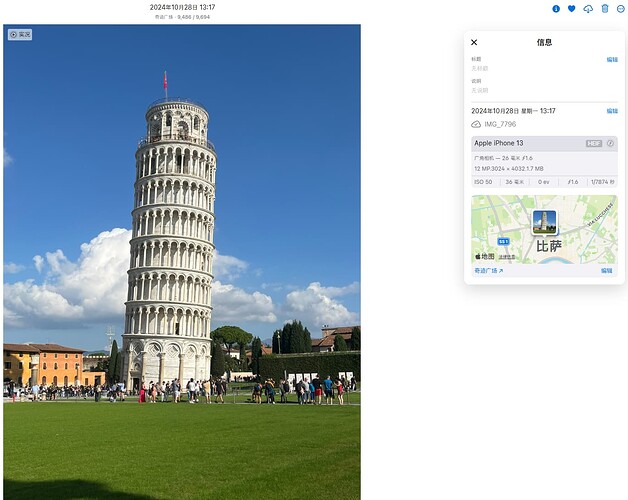Click the SS1 road marker on map
The width and height of the screenshot is (628, 500).
pos(503,241)
